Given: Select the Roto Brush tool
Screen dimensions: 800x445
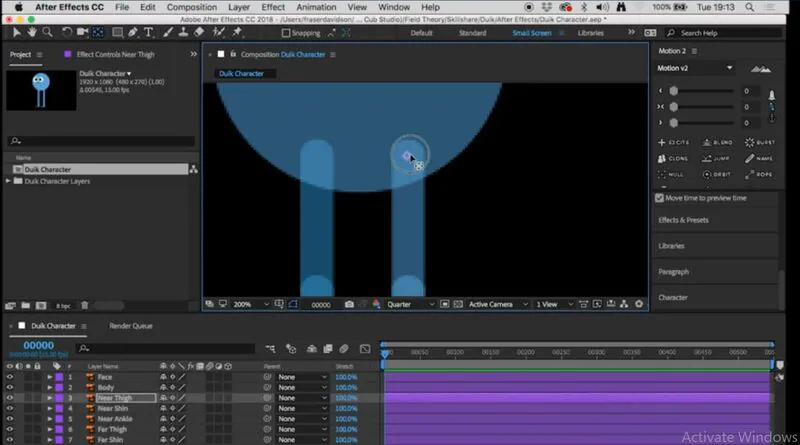Looking at the screenshot, I should tap(218, 33).
